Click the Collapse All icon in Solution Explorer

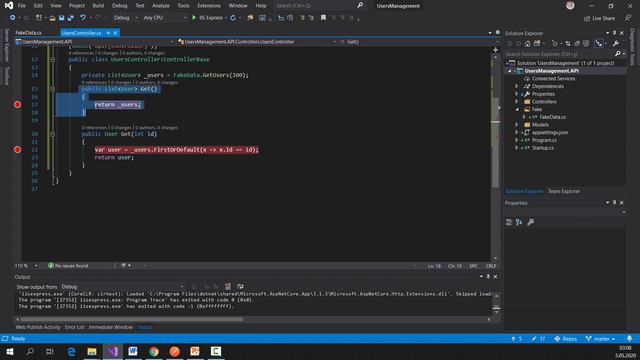coord(577,43)
